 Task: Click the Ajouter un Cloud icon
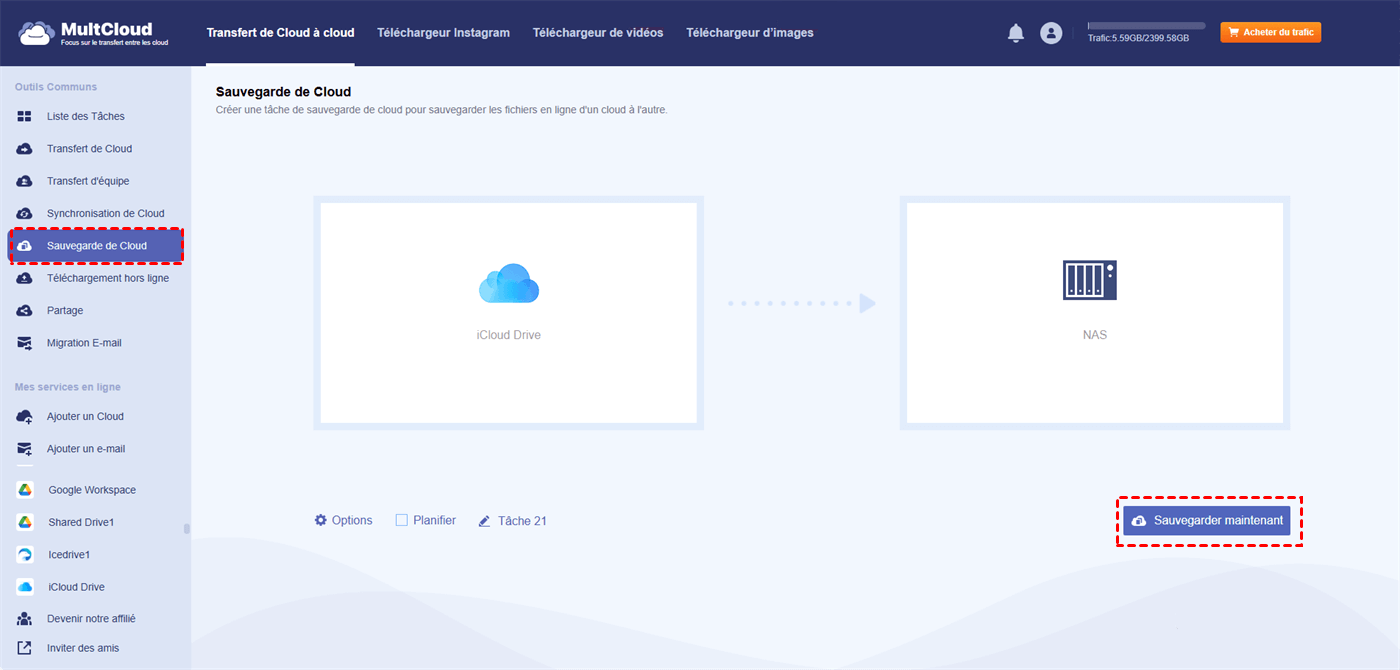tap(25, 416)
